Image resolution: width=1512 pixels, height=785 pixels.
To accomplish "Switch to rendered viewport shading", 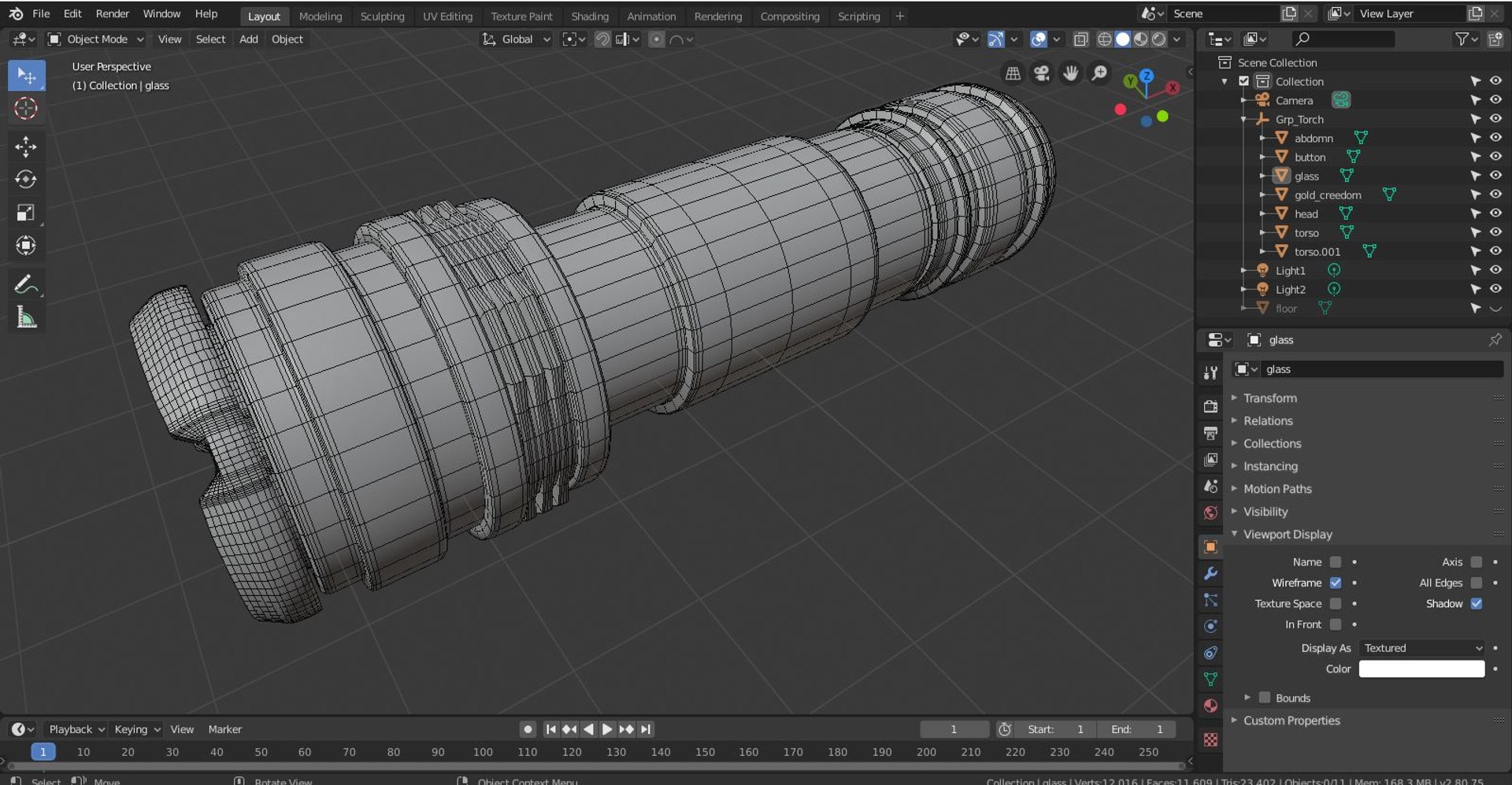I will coord(1159,39).
